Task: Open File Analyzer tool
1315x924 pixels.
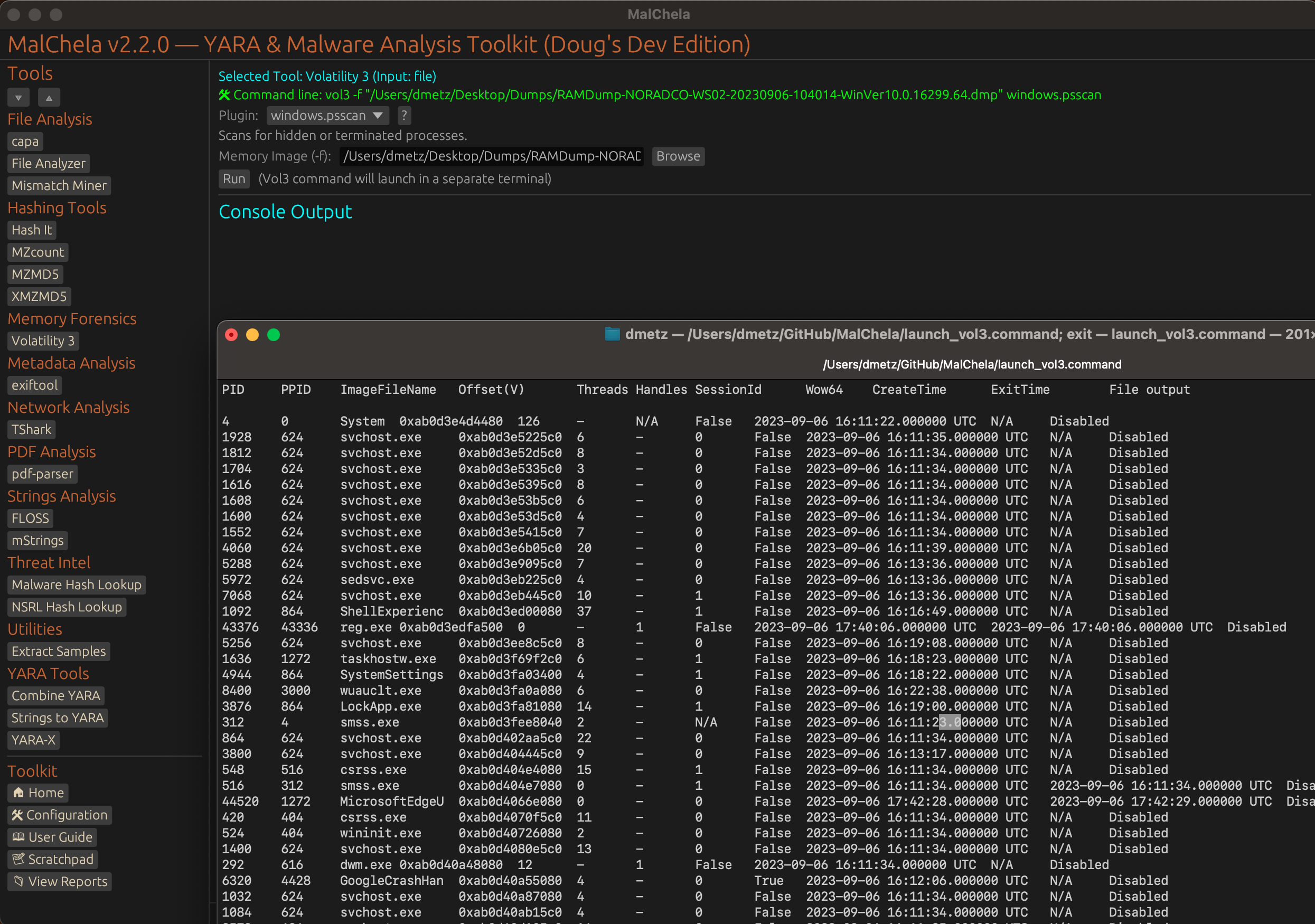Action: 49,164
